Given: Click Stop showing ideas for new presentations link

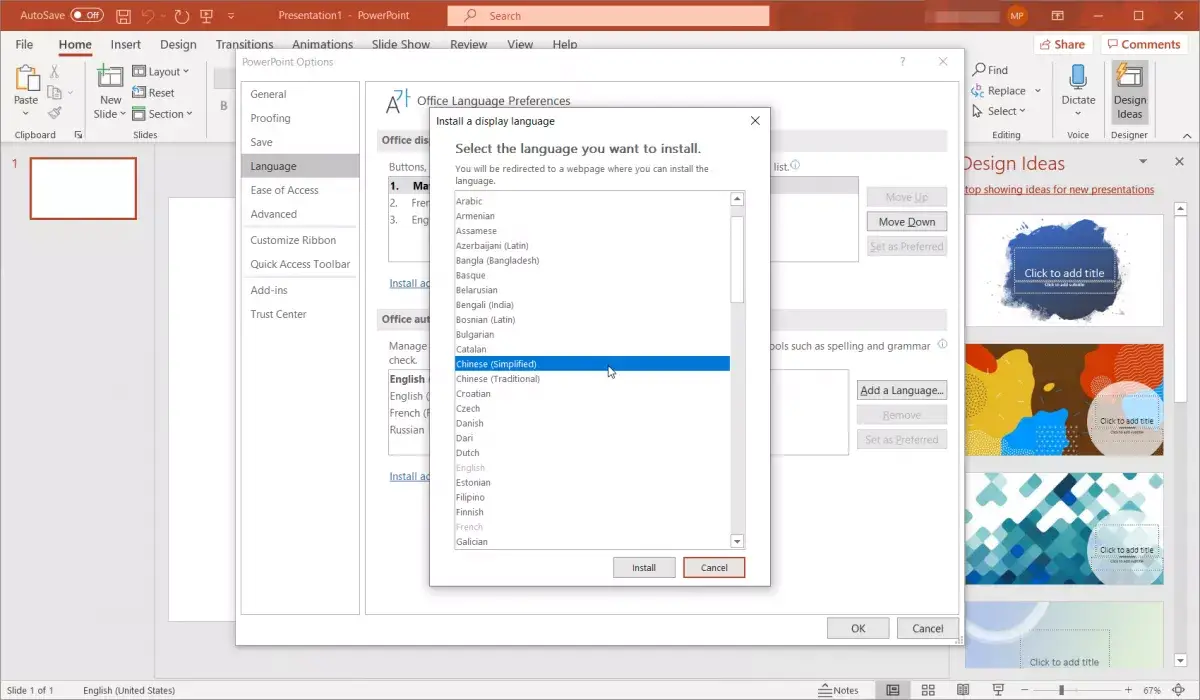Looking at the screenshot, I should [1059, 189].
